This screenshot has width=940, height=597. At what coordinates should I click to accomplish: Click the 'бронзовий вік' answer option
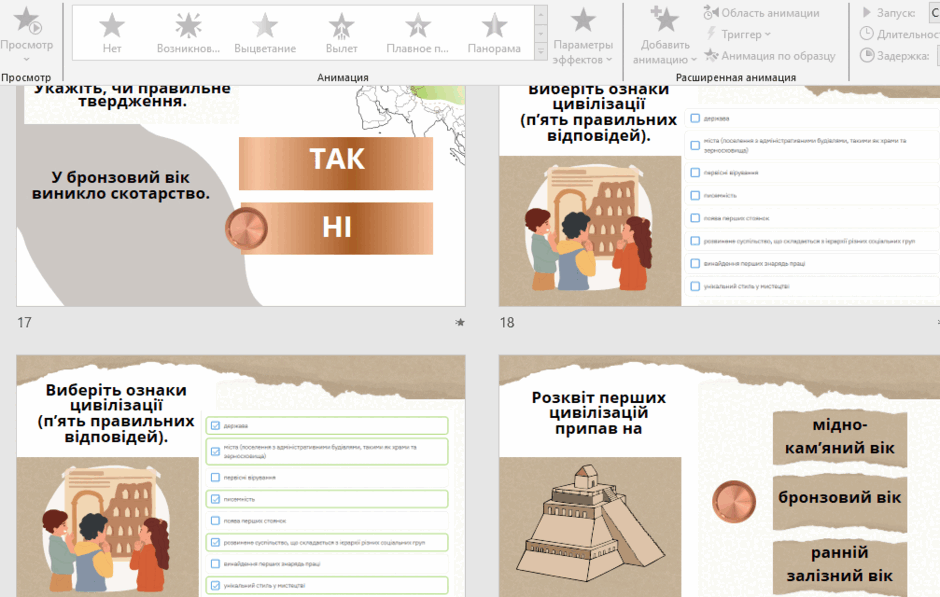tap(839, 498)
